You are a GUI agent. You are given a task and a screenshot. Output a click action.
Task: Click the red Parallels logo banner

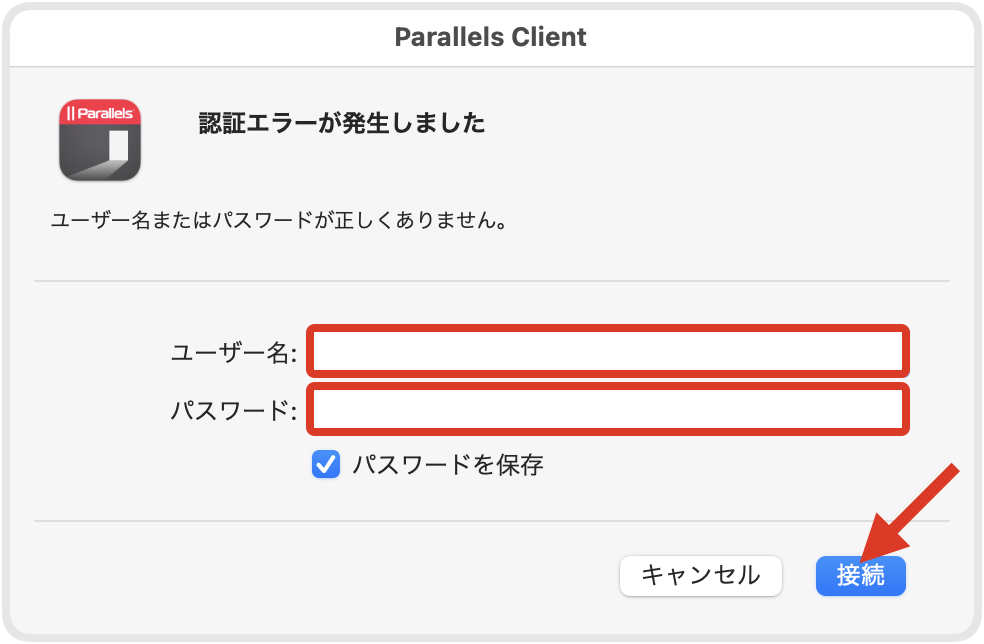[x=100, y=112]
